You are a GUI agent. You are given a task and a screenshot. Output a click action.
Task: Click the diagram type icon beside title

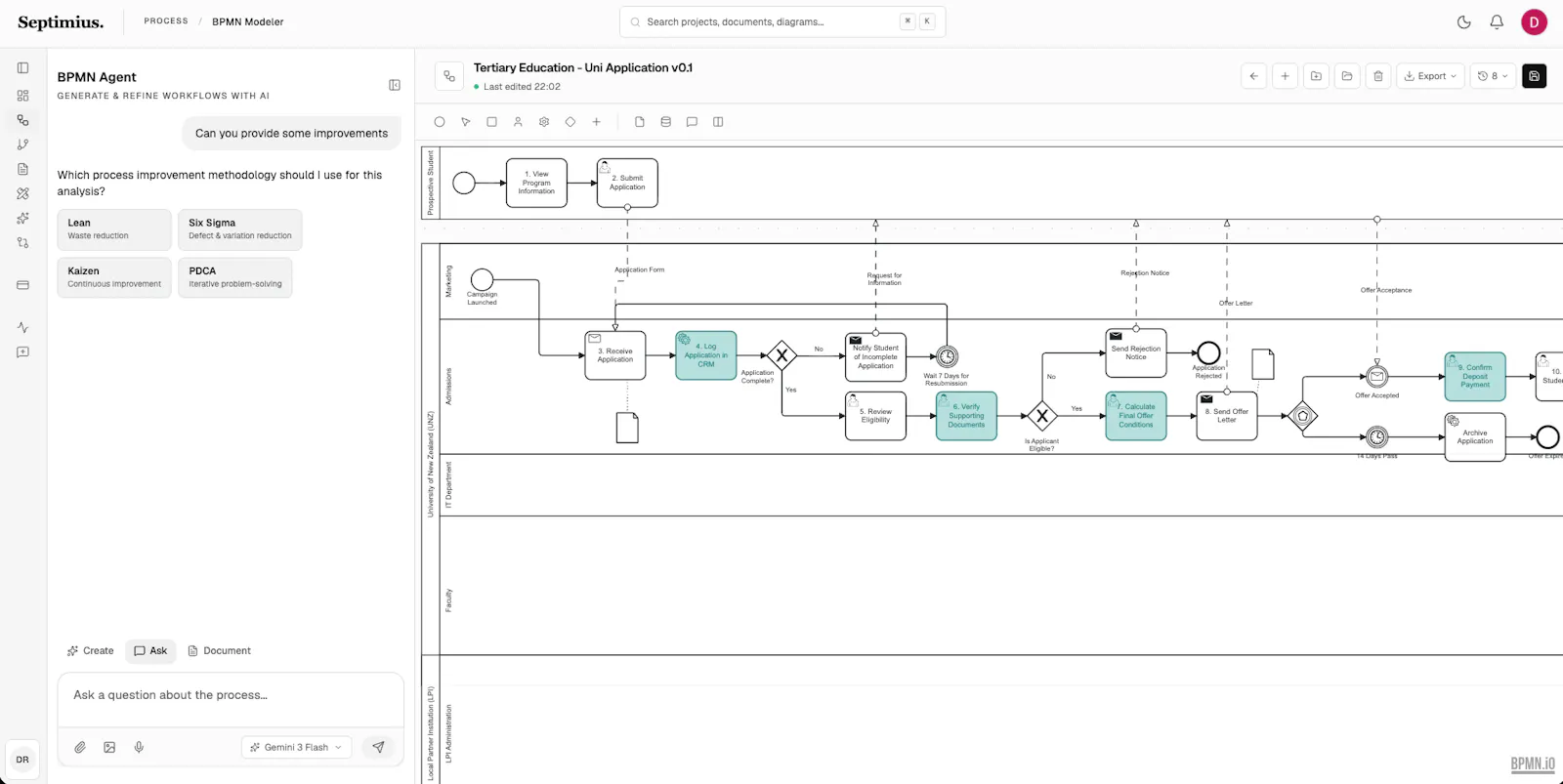tap(449, 76)
